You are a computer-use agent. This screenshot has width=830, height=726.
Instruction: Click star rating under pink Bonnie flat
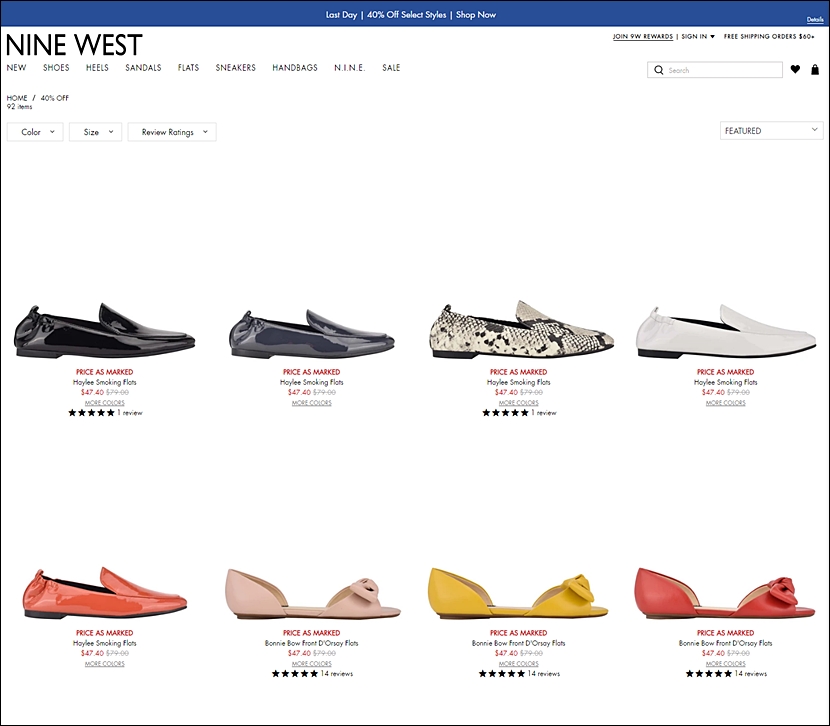[x=295, y=674]
